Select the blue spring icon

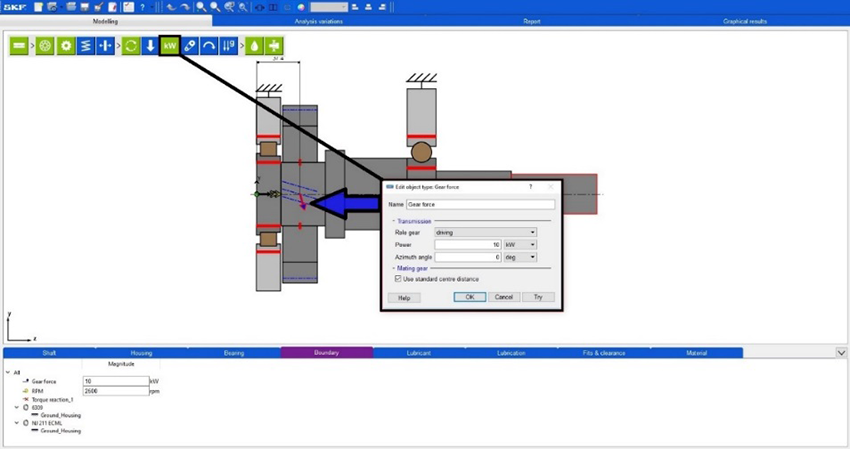pyautogui.click(x=86, y=46)
